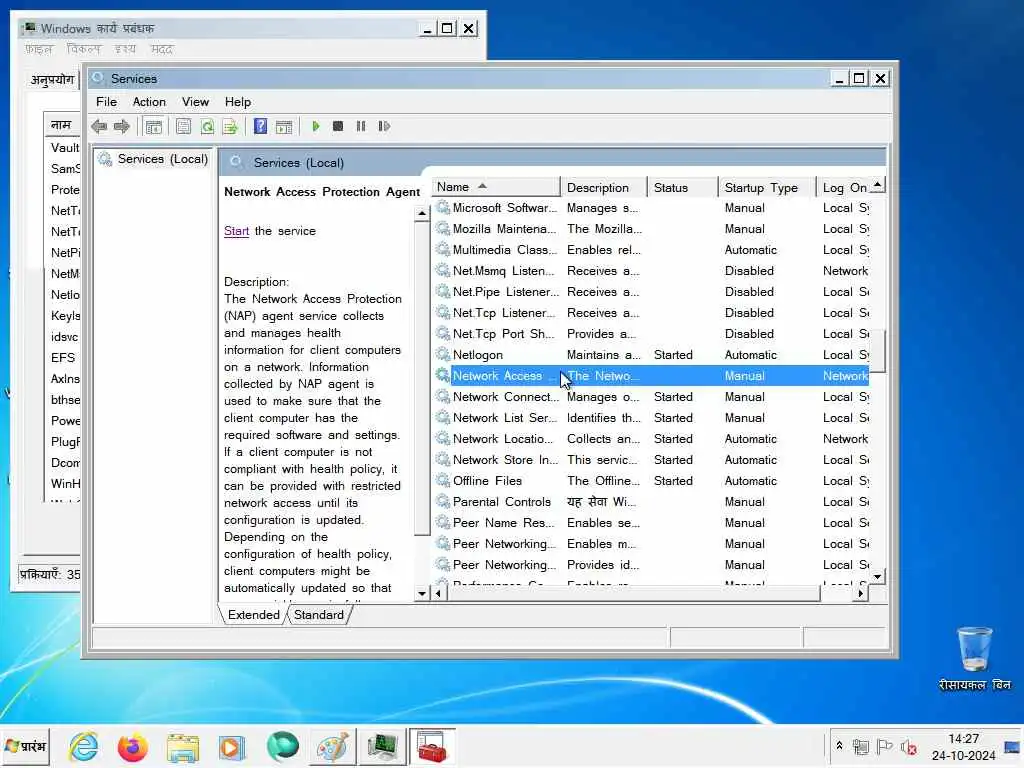This screenshot has height=768, width=1024.
Task: Click services list vertical scroll up arrow
Action: tap(878, 184)
